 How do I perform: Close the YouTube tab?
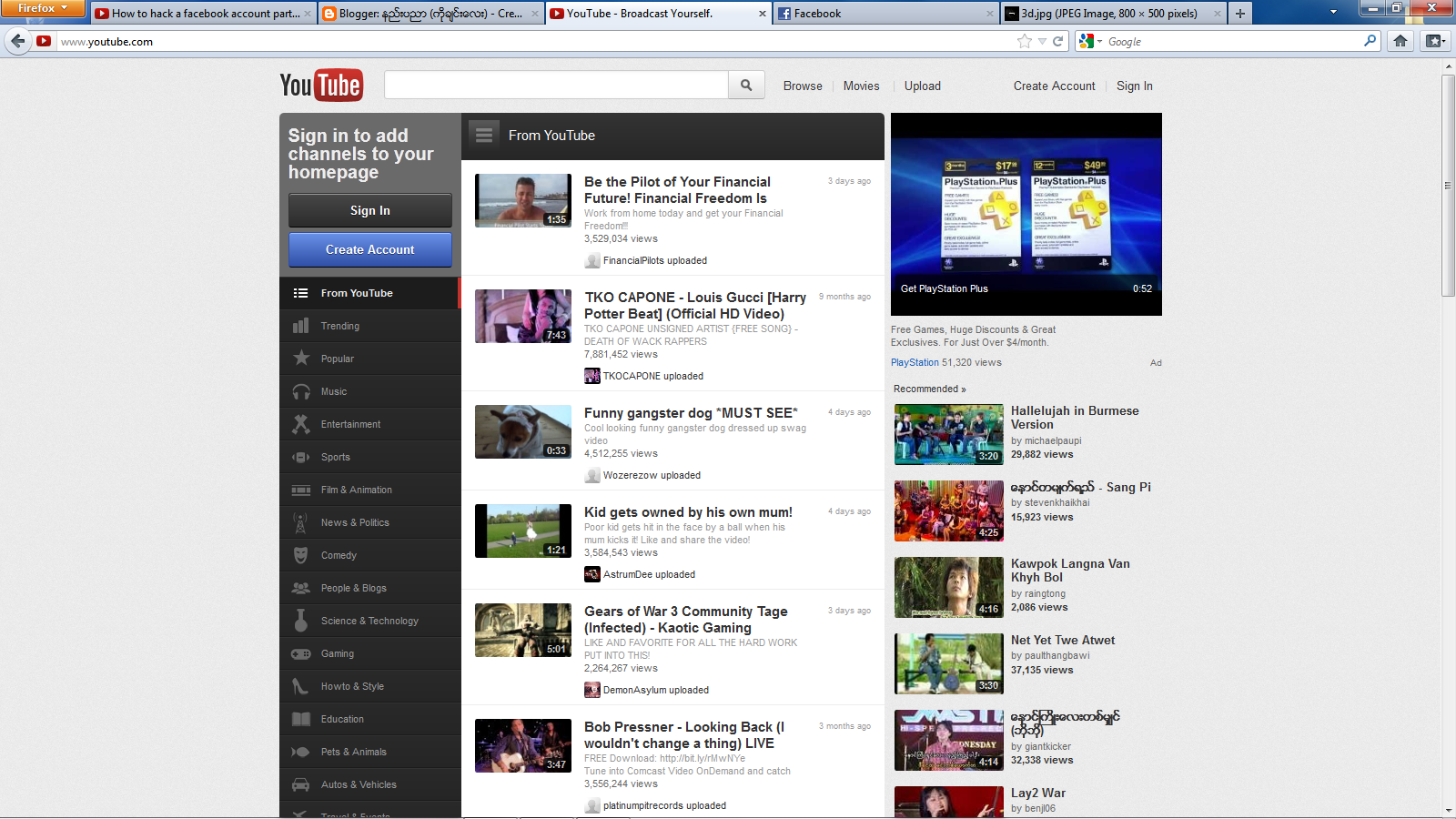point(763,14)
